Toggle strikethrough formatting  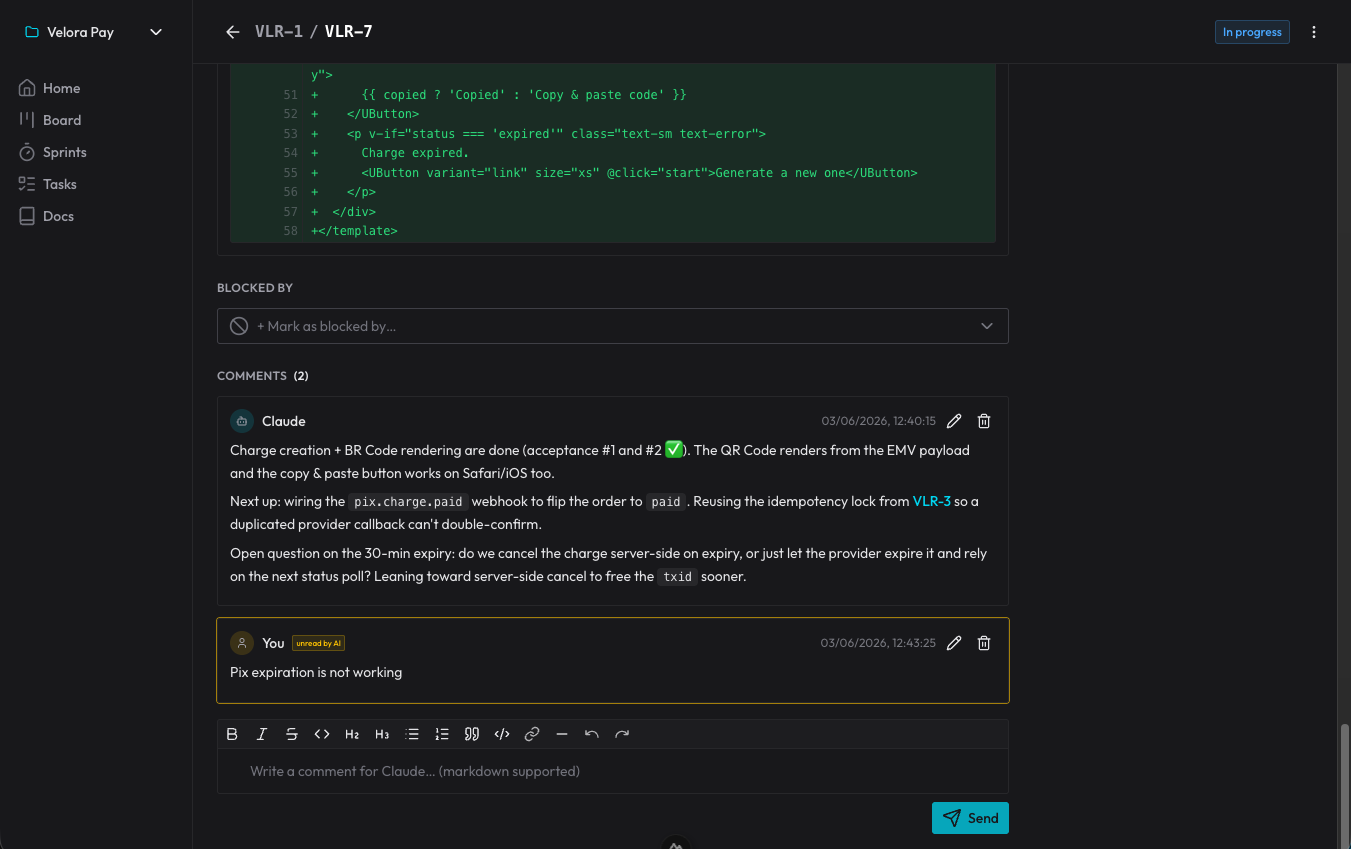(292, 734)
